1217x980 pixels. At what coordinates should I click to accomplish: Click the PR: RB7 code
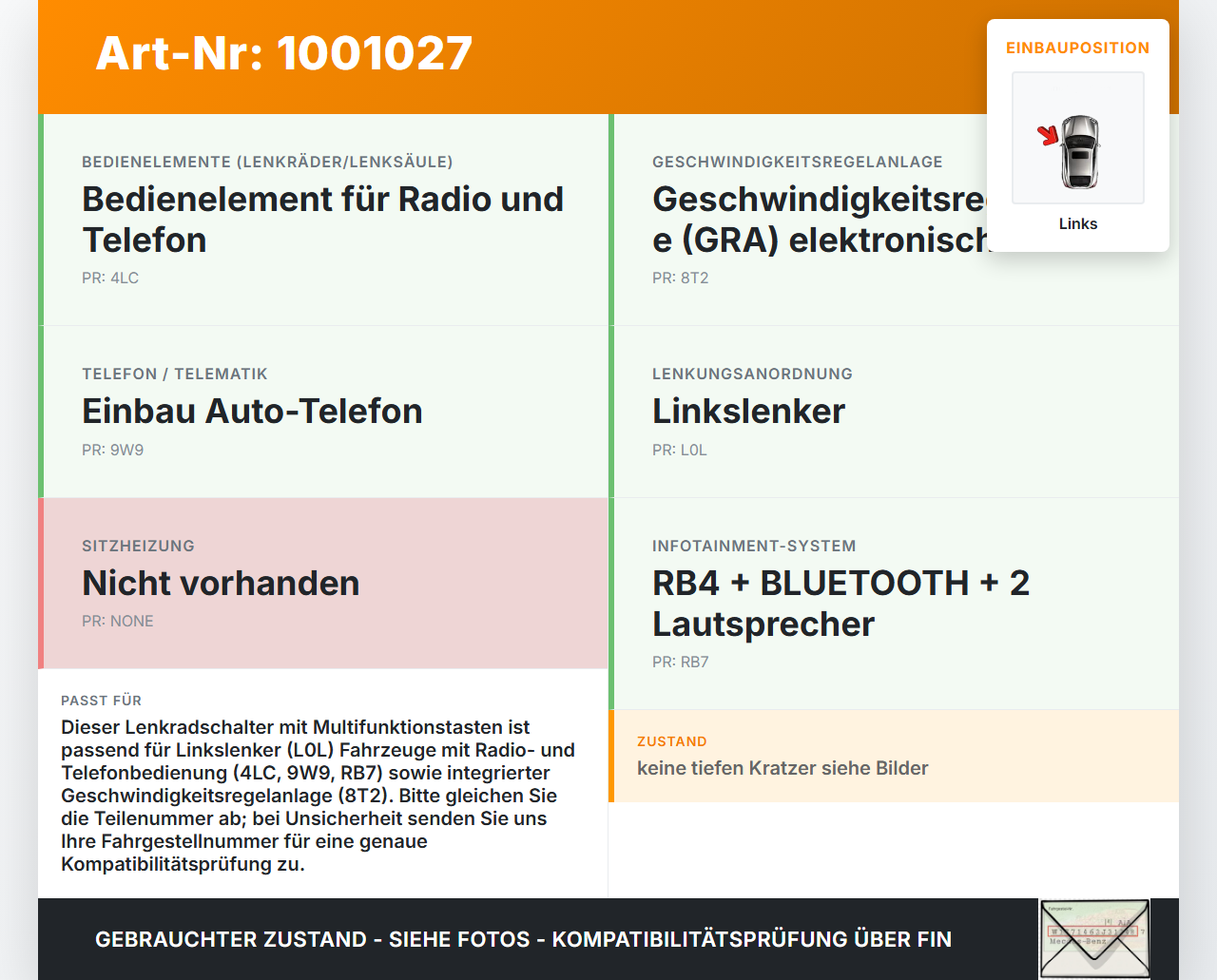pyautogui.click(x=680, y=662)
